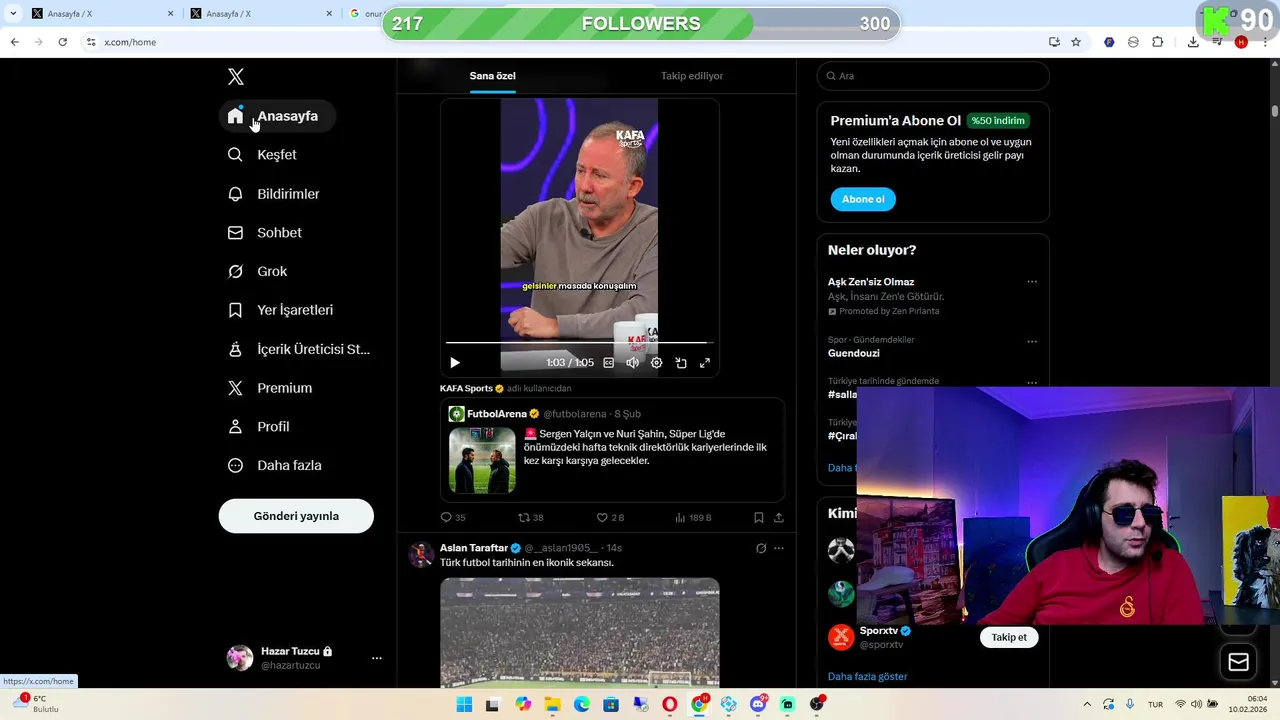This screenshot has height=720, width=1280.
Task: Follow Sporxtv with Takip et button
Action: coord(1009,637)
